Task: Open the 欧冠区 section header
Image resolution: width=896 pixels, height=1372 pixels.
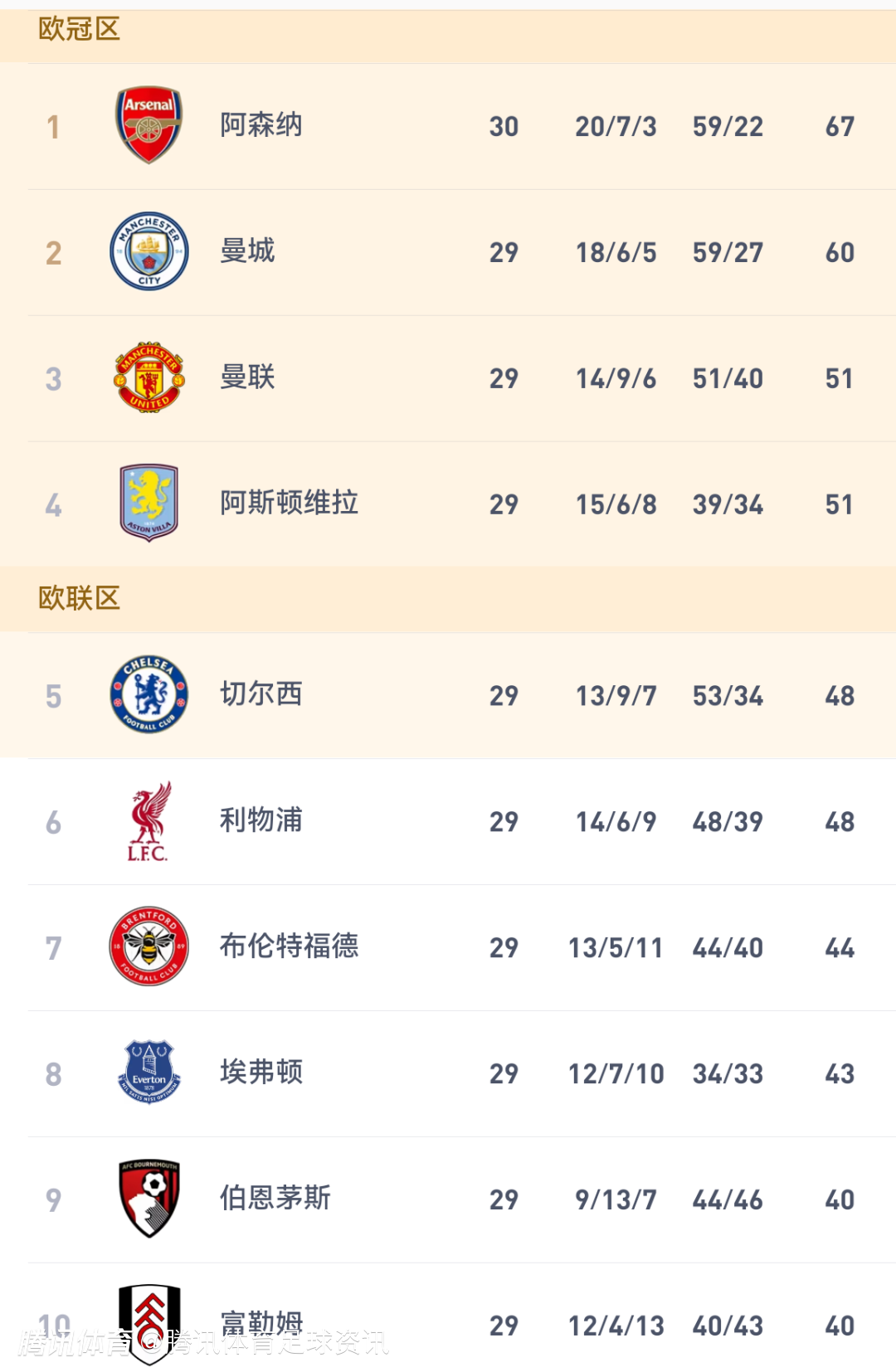Action: pos(80,29)
